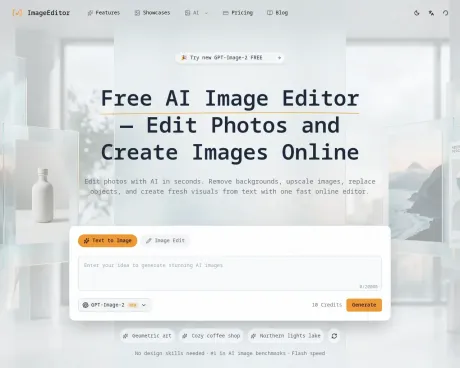
Task: Toggle dark mode with the moon icon
Action: click(x=416, y=13)
